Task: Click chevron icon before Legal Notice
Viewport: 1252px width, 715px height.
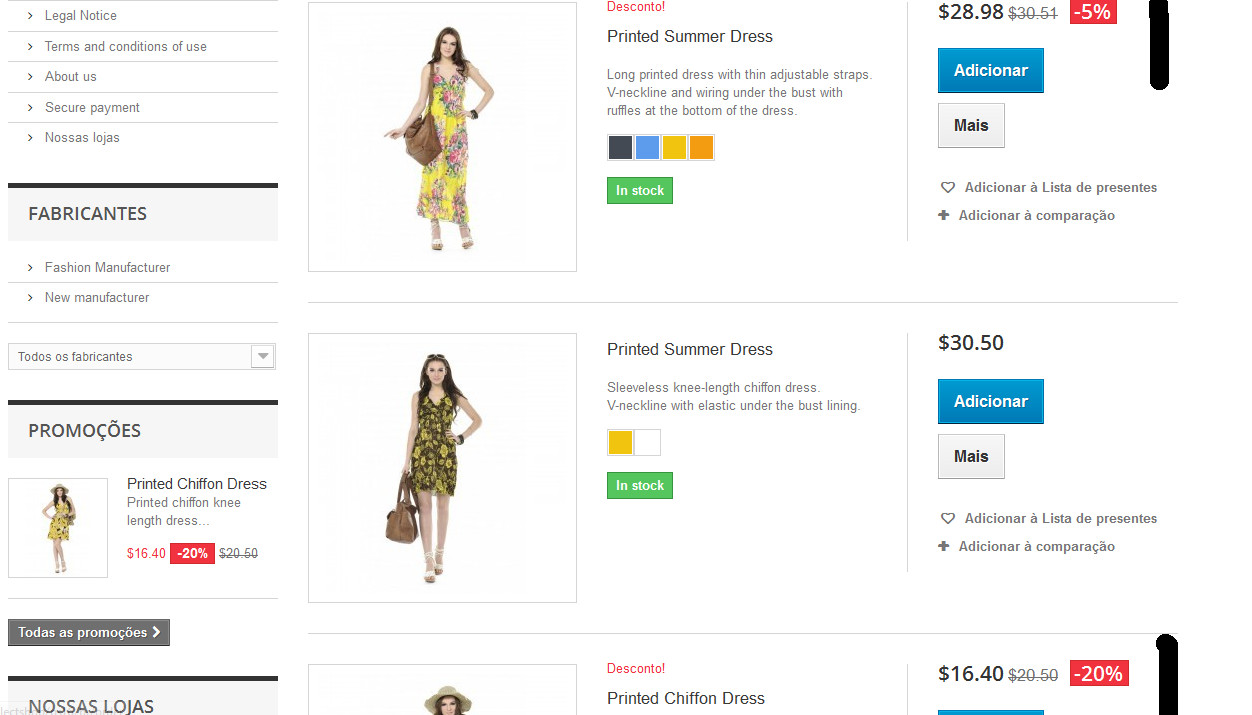Action: pos(31,16)
